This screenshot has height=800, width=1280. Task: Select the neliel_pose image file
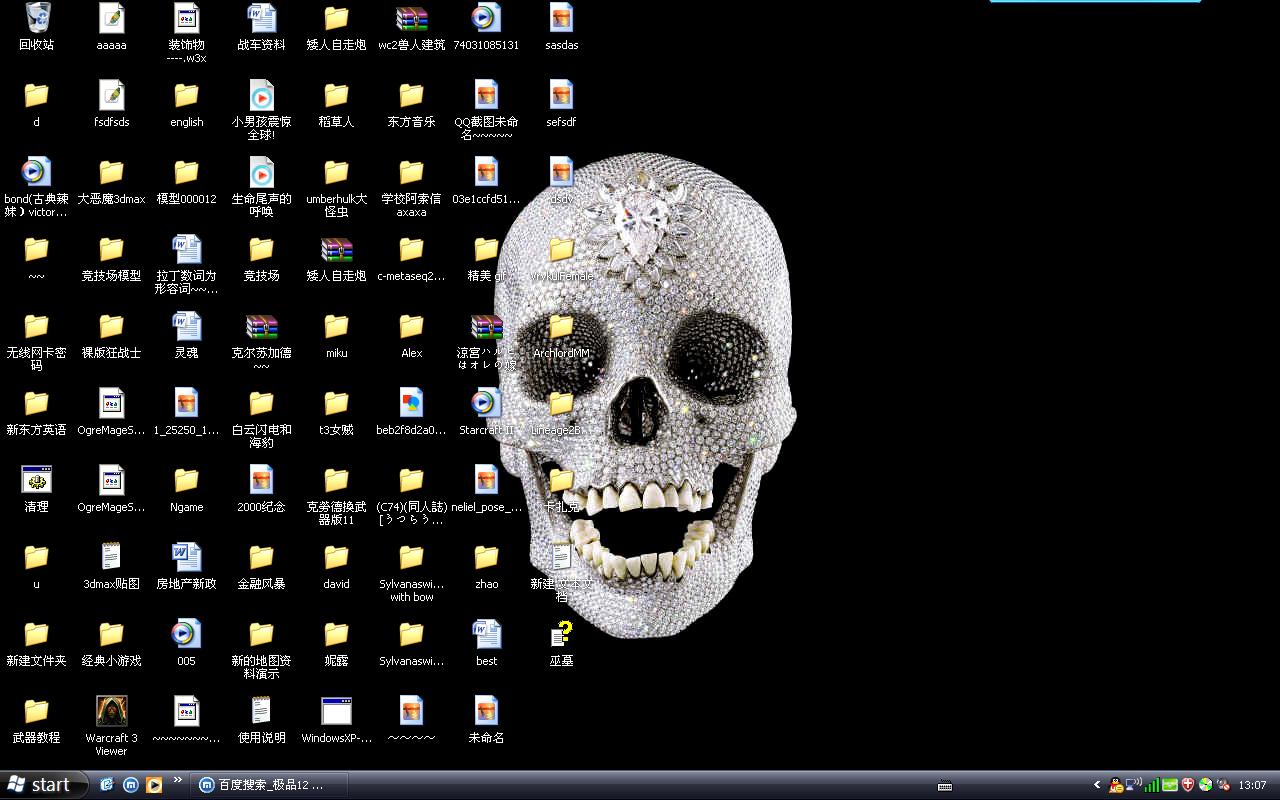(486, 480)
